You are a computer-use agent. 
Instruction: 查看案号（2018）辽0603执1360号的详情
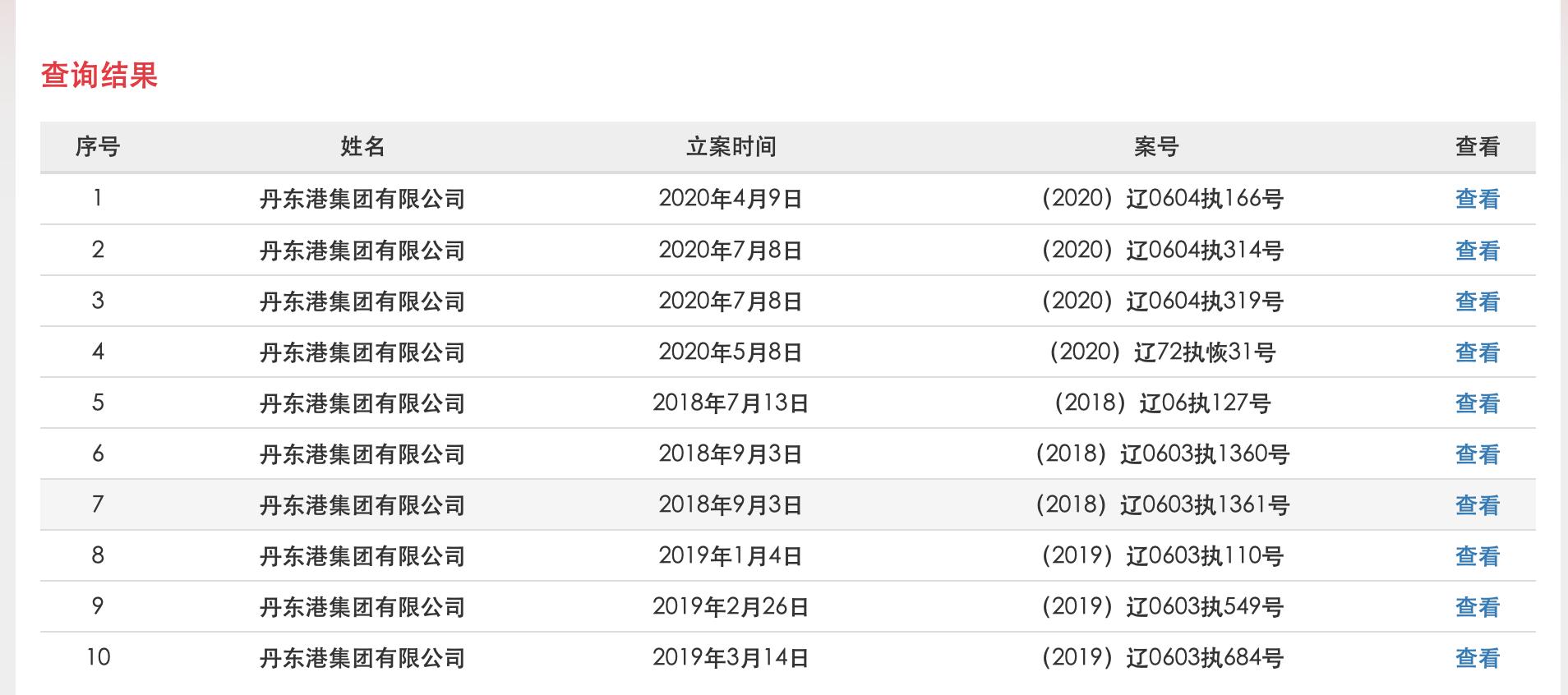[1473, 454]
